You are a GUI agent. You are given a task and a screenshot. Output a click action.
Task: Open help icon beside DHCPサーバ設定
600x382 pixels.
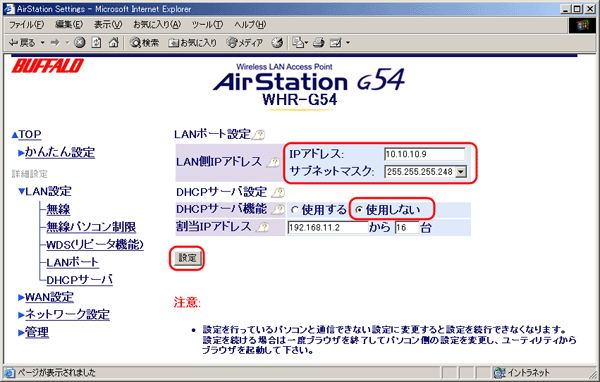pos(279,192)
